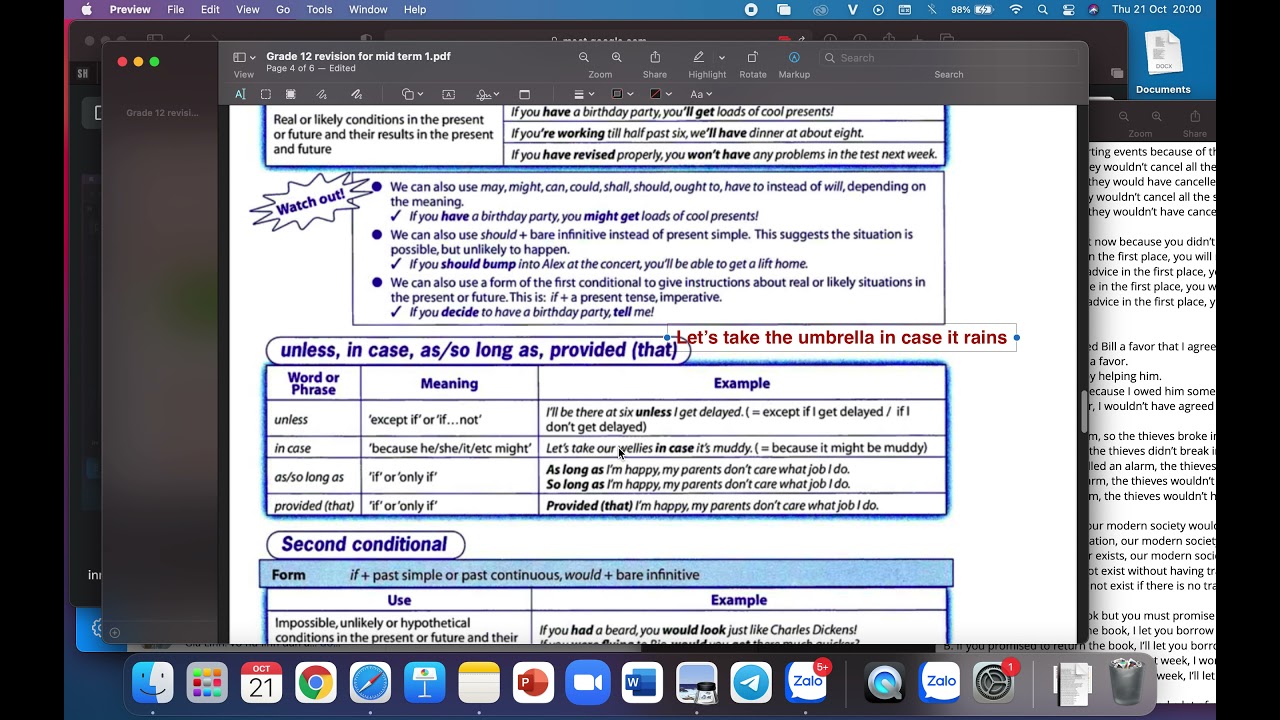Open the date and time clock

tap(1157, 9)
